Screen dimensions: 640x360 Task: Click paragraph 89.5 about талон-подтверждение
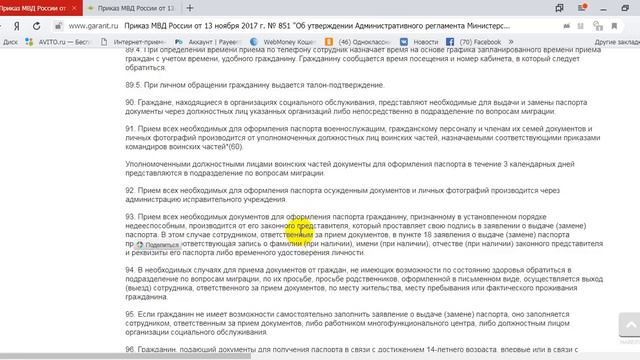point(255,85)
